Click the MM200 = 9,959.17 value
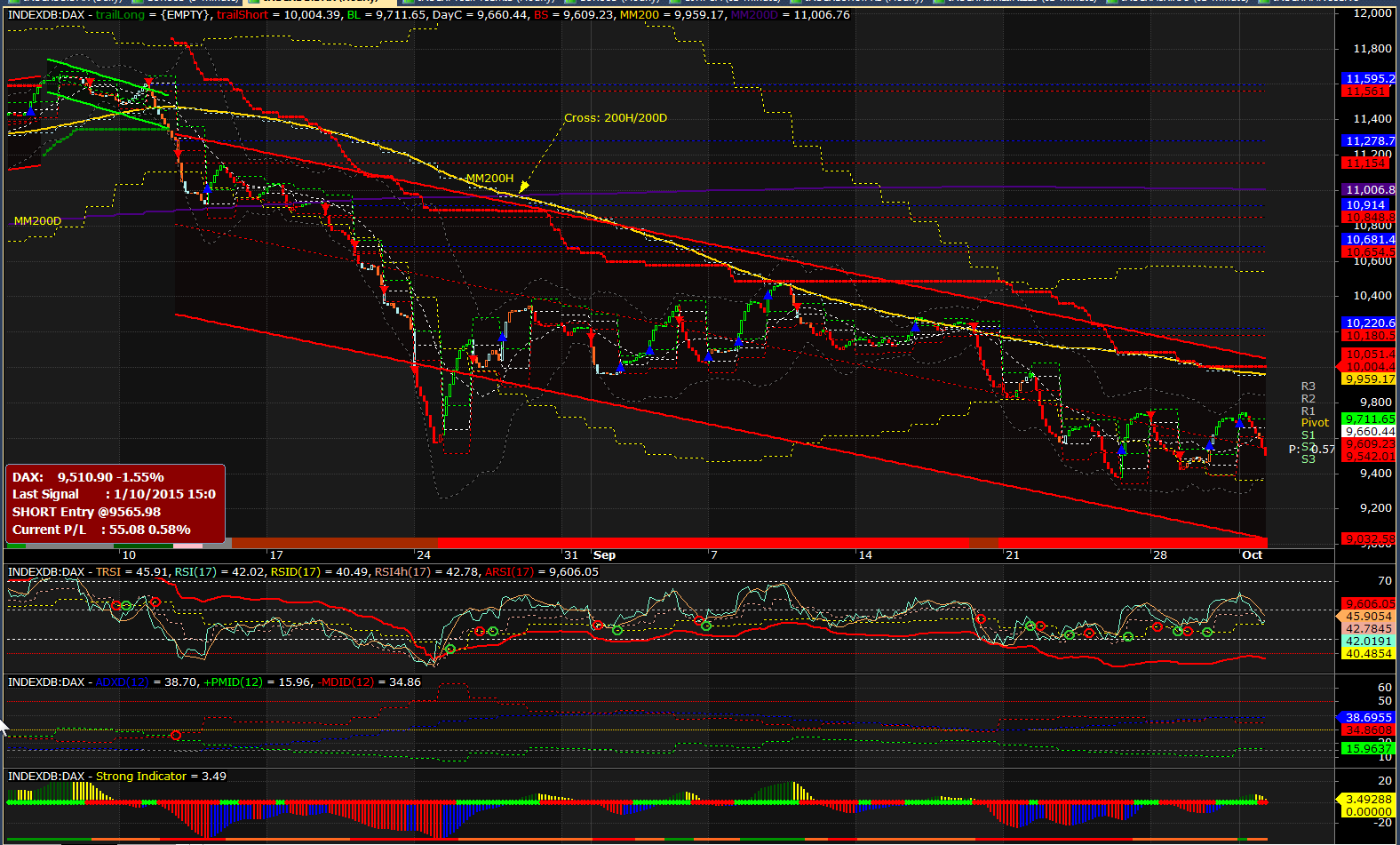The image size is (1400, 845). coord(672,15)
